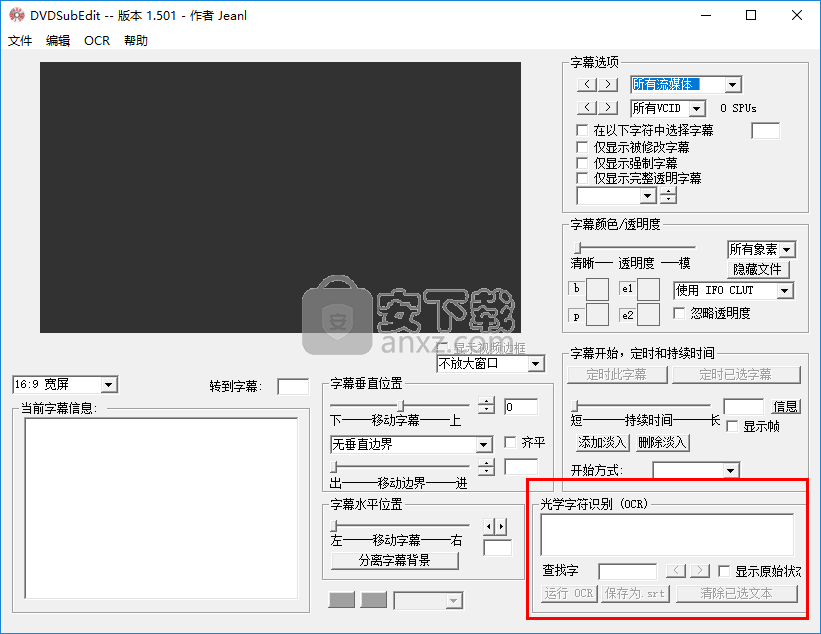Click the 转到字幕 input field
The image size is (821, 634).
pos(293,387)
